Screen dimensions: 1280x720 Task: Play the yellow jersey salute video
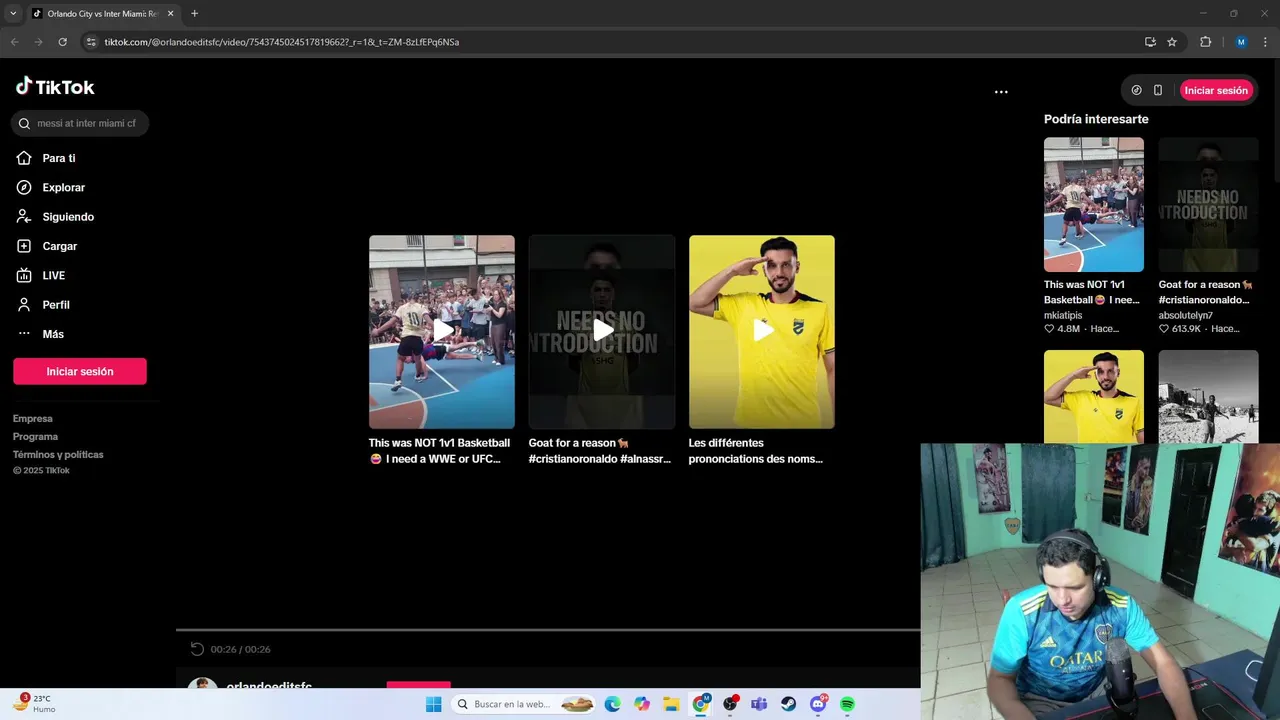pos(762,331)
